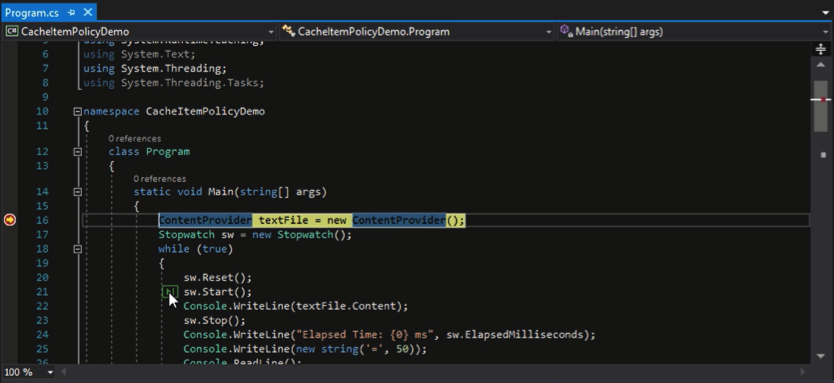Click the class icon beside CacheItemPolicyDemo.Program
834x383 pixels.
[288, 31]
